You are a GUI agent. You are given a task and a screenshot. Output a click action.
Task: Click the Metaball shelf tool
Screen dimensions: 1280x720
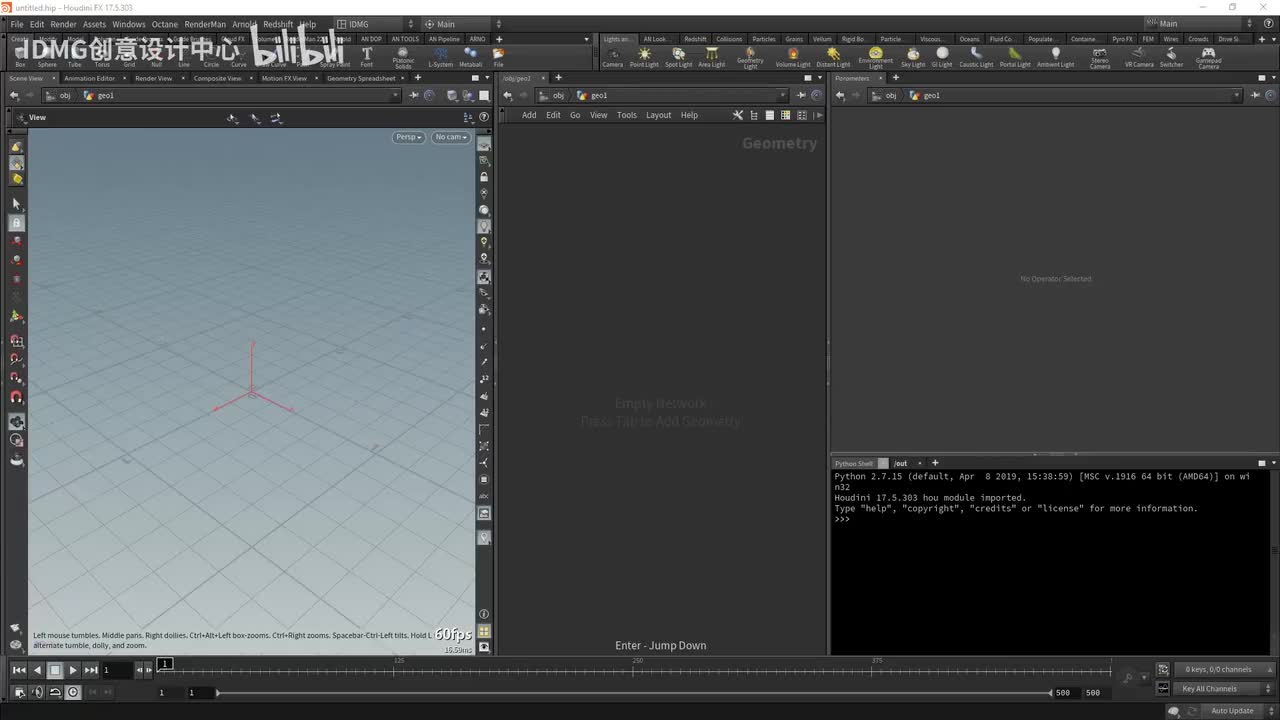(470, 57)
